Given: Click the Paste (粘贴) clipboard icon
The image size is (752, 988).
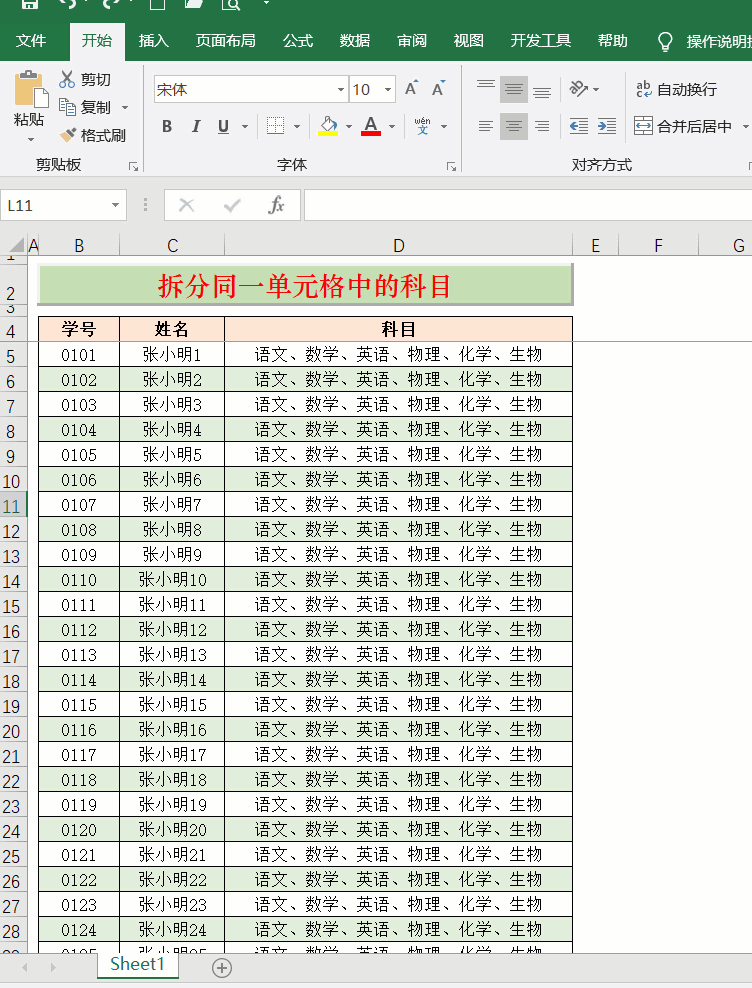Looking at the screenshot, I should point(30,89).
